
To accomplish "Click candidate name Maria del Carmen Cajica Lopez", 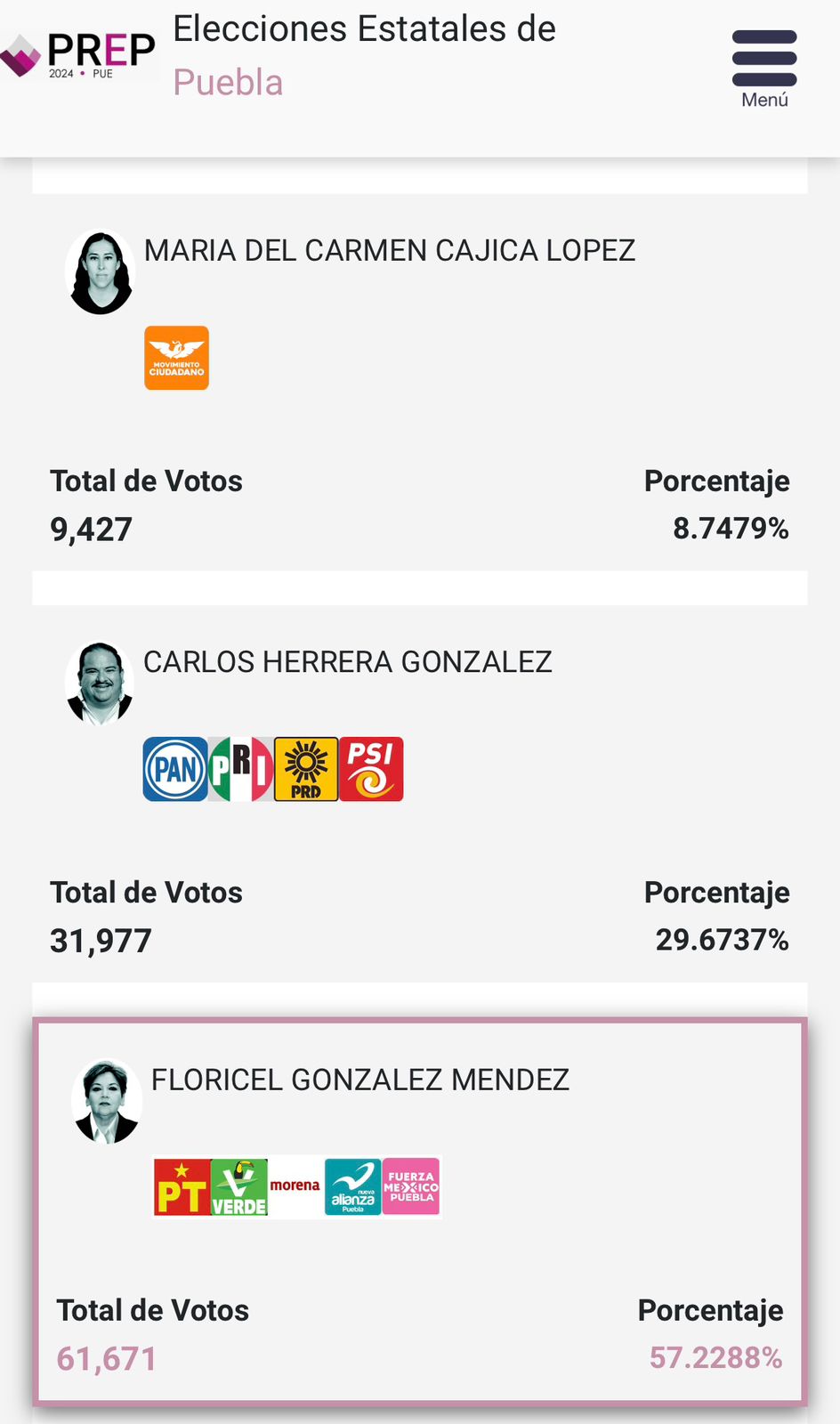I will pos(390,251).
